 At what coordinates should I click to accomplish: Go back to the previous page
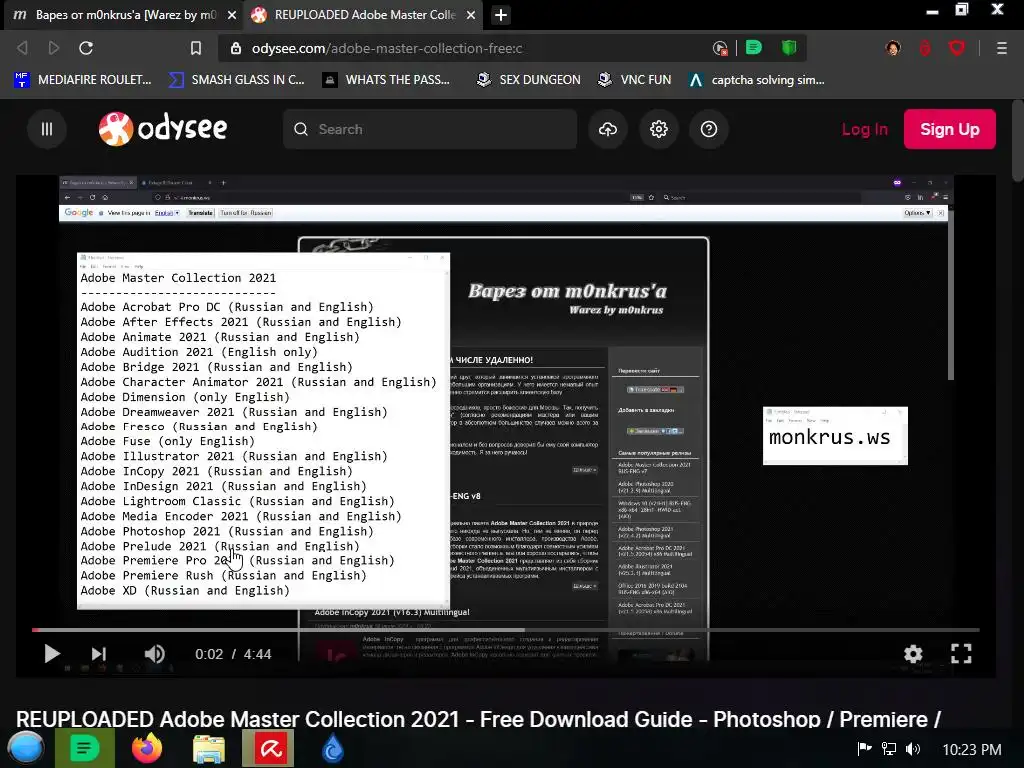click(22, 48)
